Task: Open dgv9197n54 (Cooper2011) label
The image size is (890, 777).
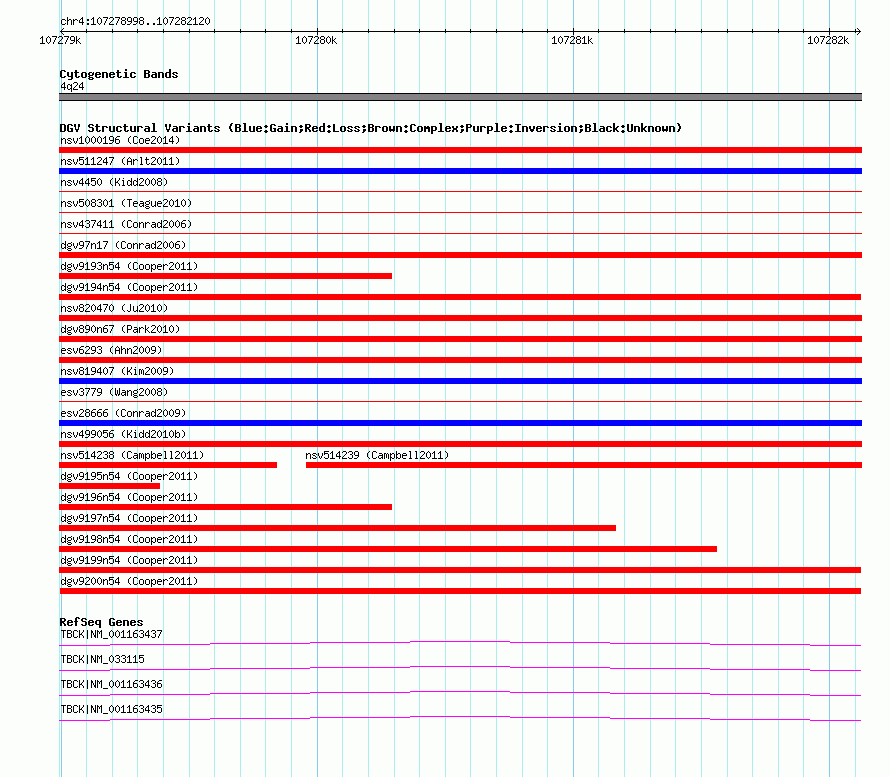Action: (x=129, y=518)
